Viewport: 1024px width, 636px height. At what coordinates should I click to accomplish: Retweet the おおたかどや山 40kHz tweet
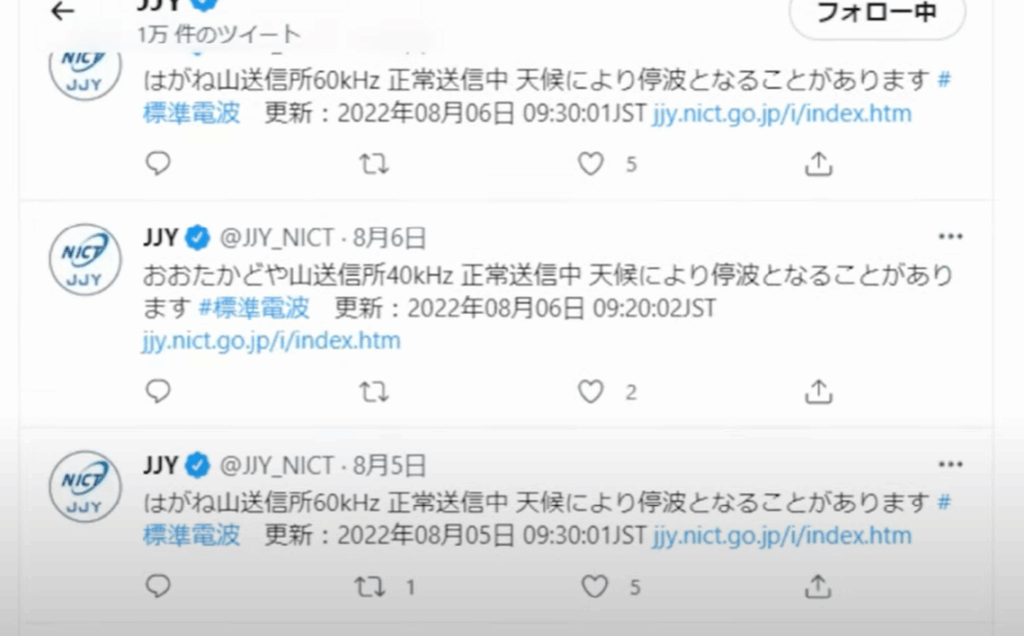tap(374, 392)
